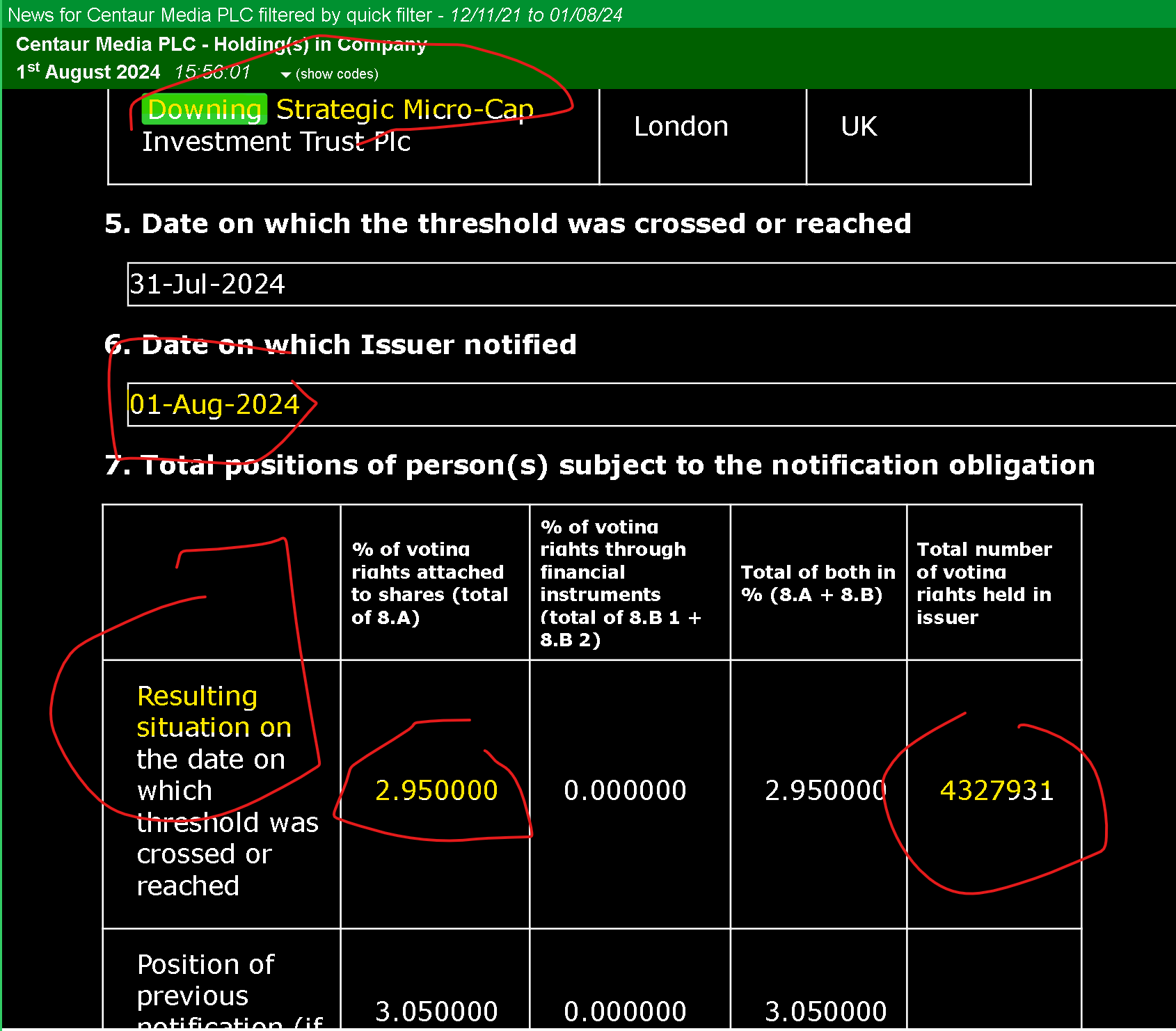Click 'Total of both in % (8.A + 8.B)' header
The height and width of the screenshot is (1031, 1176).
click(818, 583)
